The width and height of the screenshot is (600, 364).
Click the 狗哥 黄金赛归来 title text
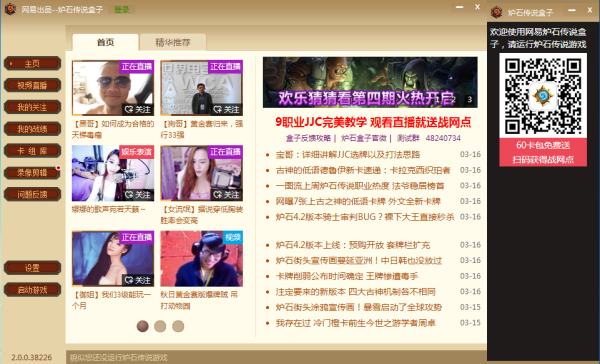click(201, 129)
